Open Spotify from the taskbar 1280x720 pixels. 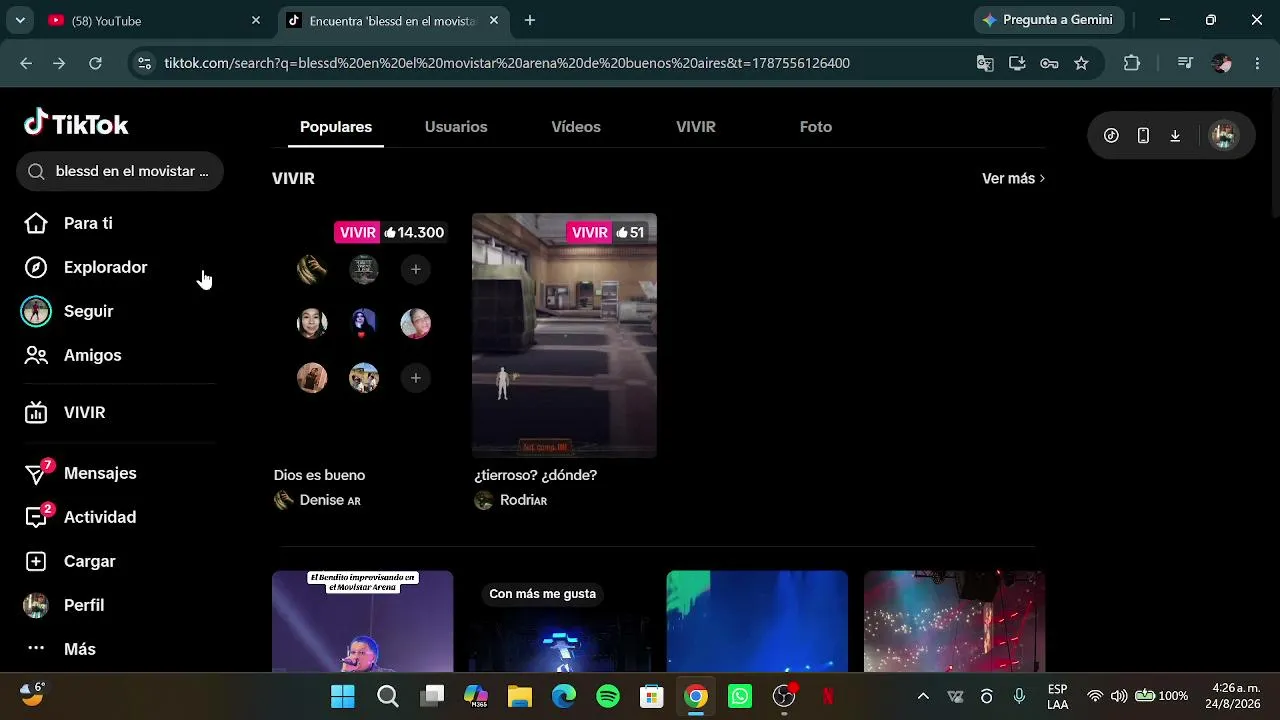[608, 696]
